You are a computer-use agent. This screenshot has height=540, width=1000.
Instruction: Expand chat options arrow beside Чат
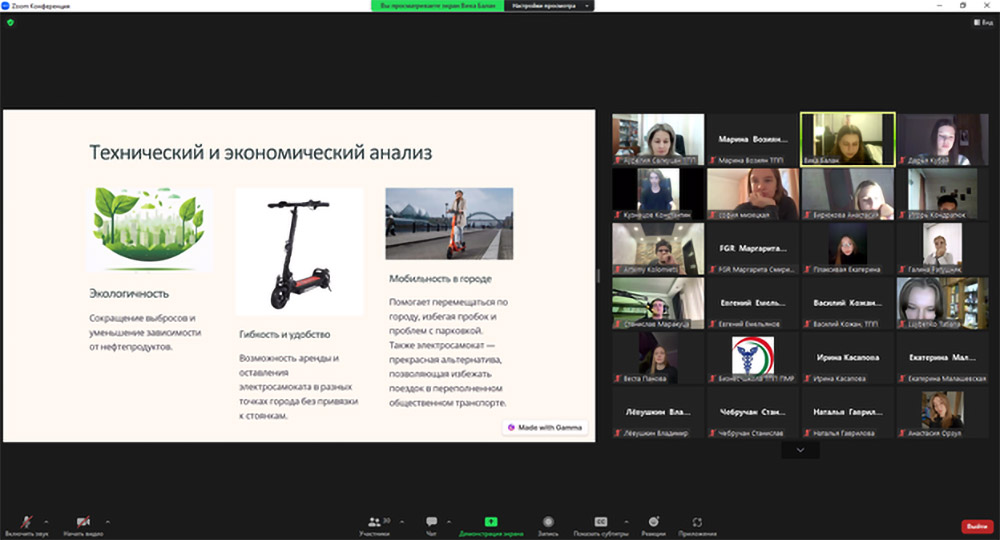pyautogui.click(x=450, y=521)
